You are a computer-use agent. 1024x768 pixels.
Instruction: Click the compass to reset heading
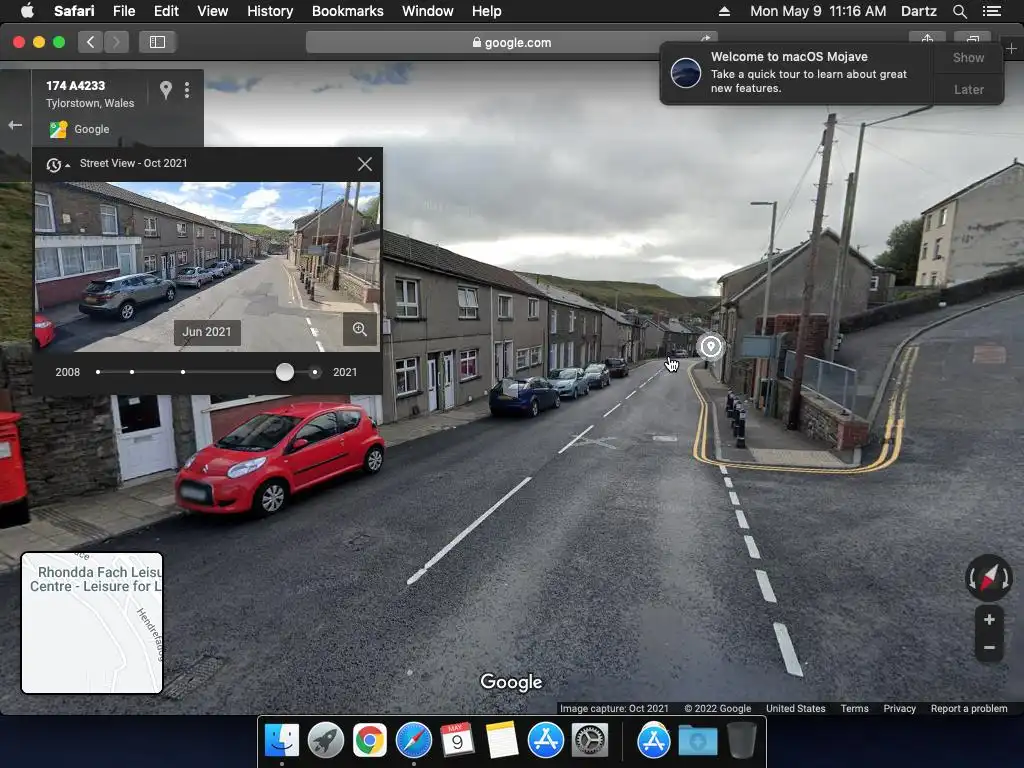coord(989,578)
